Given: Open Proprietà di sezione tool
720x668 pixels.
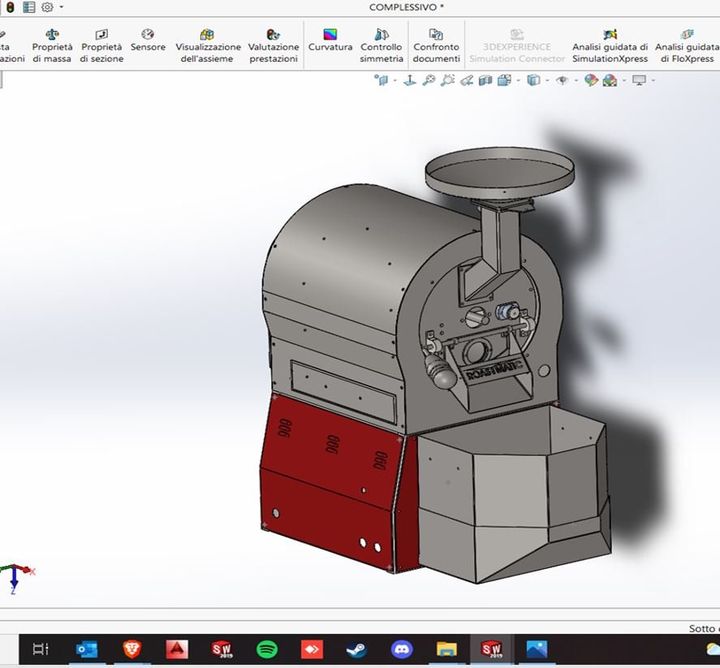Looking at the screenshot, I should [101, 46].
